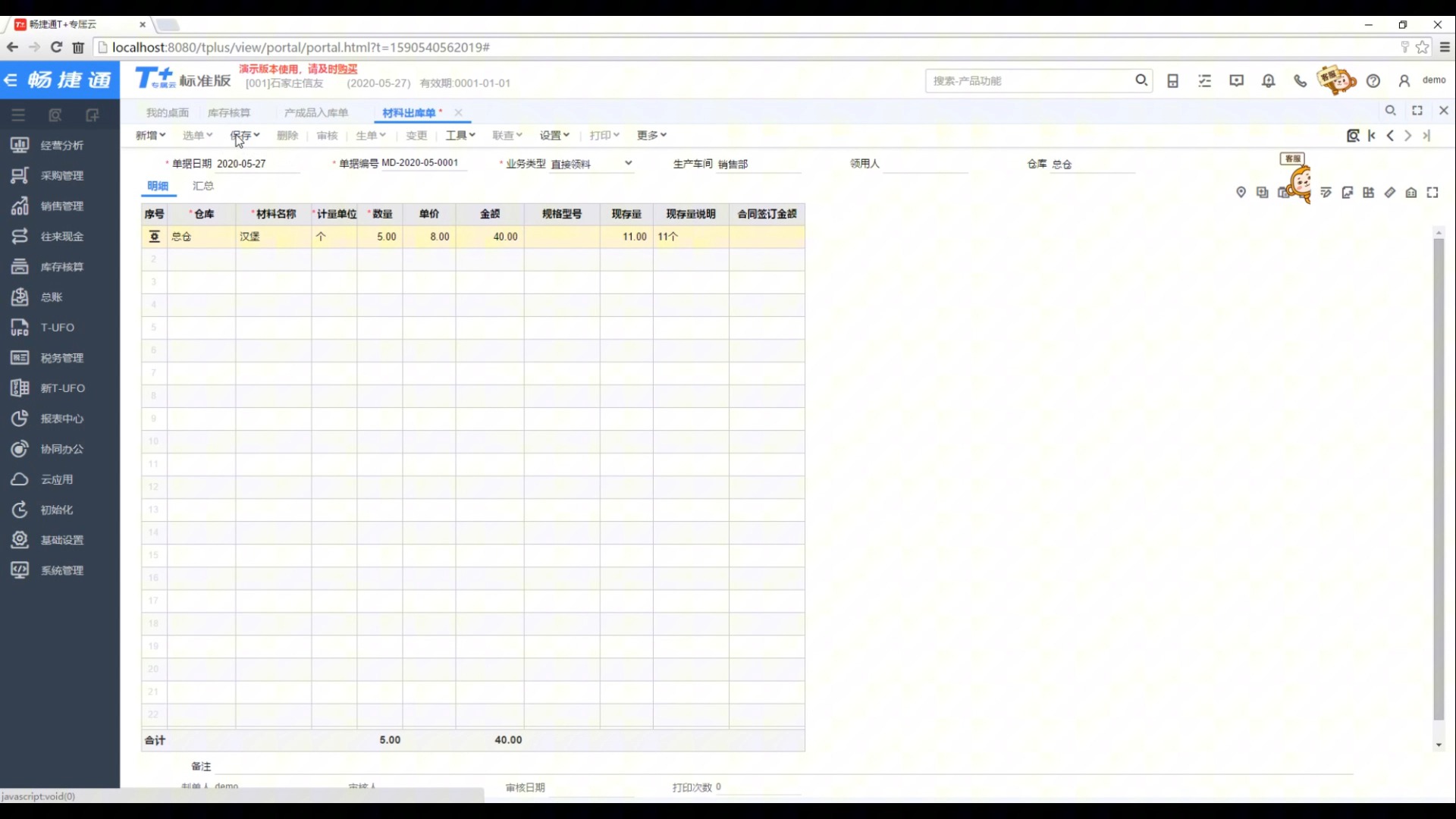Expand 设置 toolbar dropdown
This screenshot has width=1456, height=819.
pyautogui.click(x=553, y=135)
